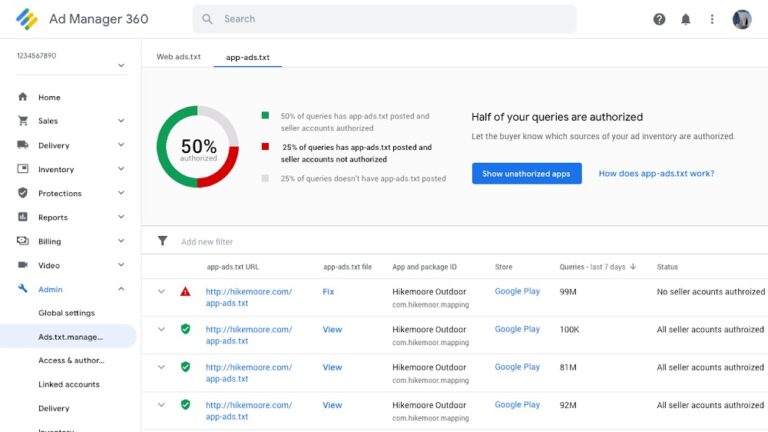This screenshot has width=768, height=432.
Task: Click the red warning triangle status icon
Action: click(185, 292)
